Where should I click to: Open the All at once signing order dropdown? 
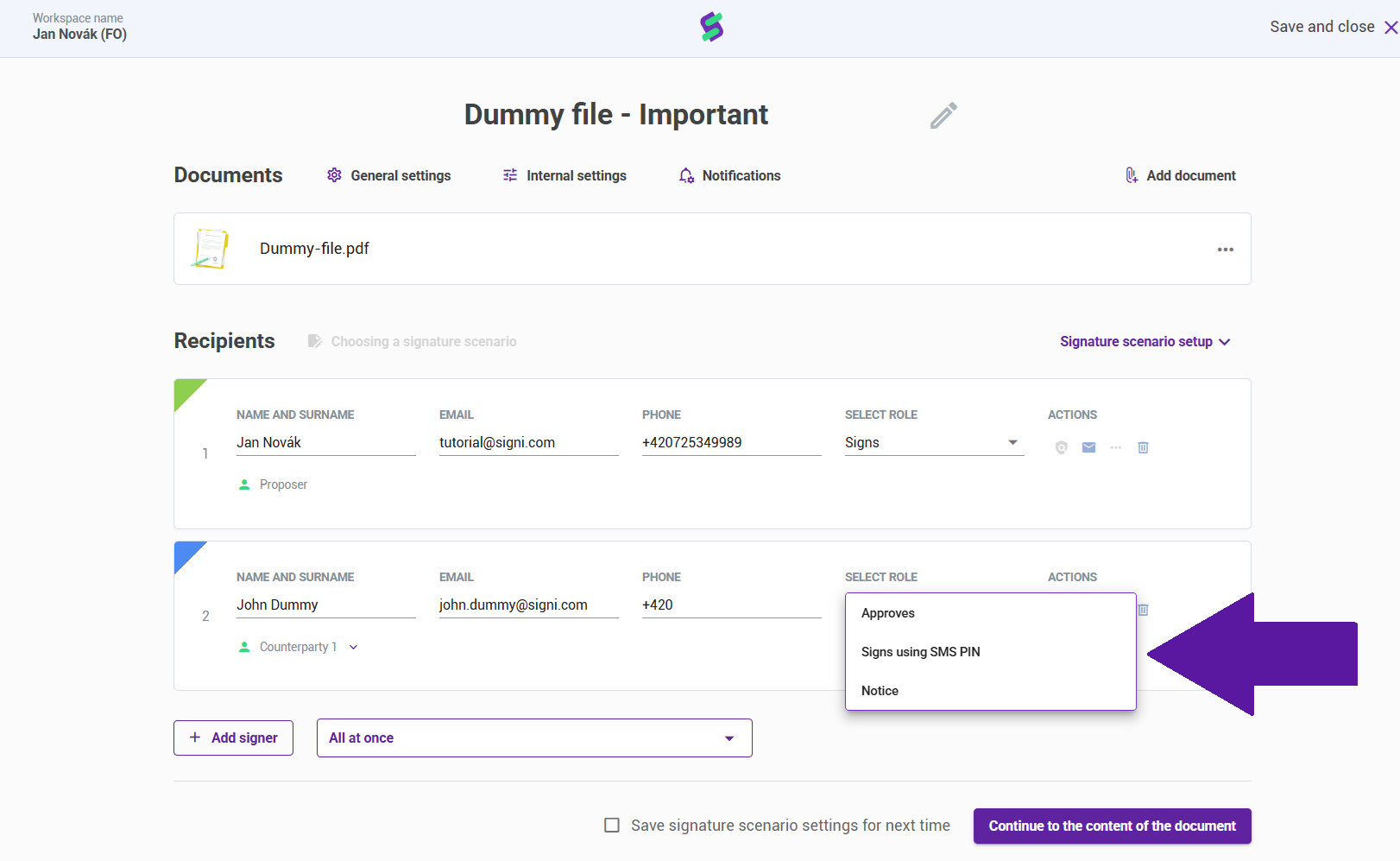(534, 738)
